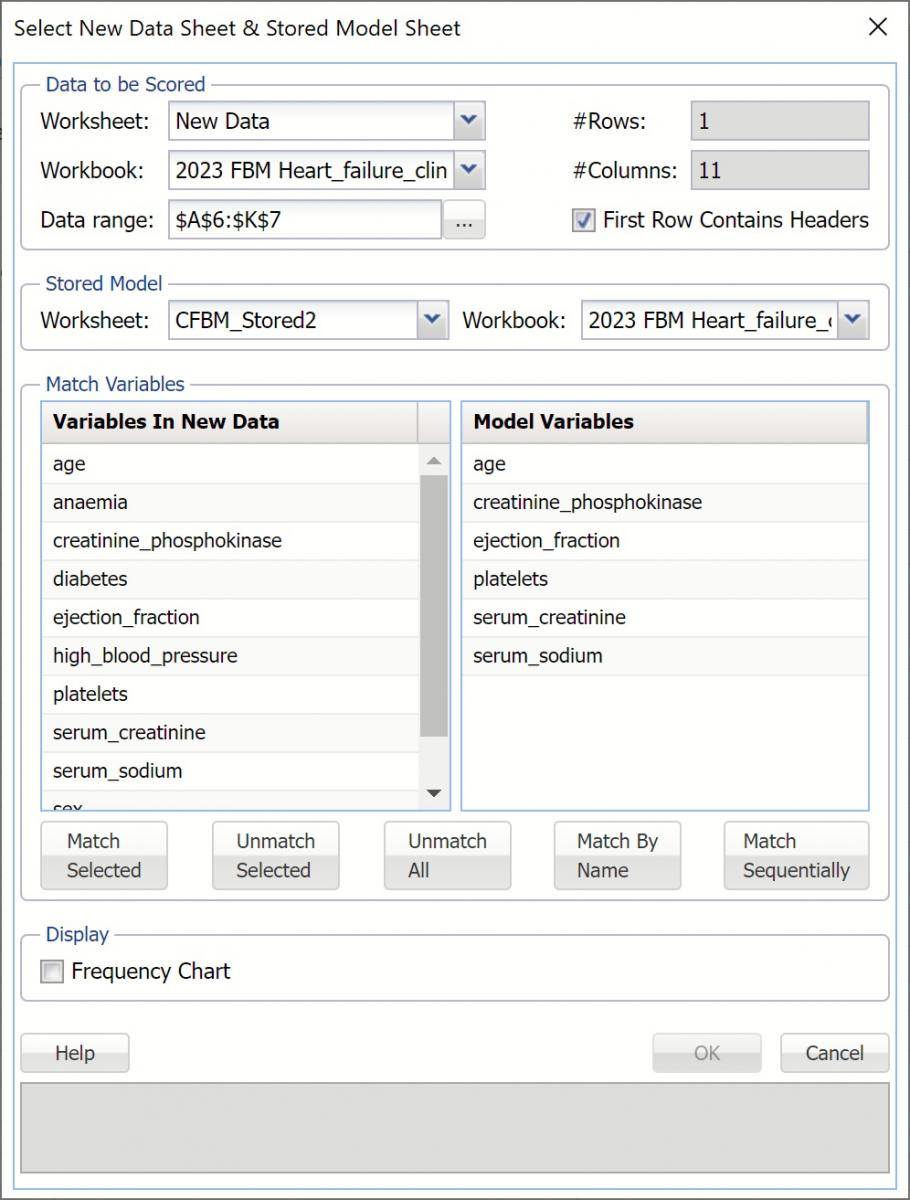Open the Workbook dropdown for data to score

click(x=466, y=170)
